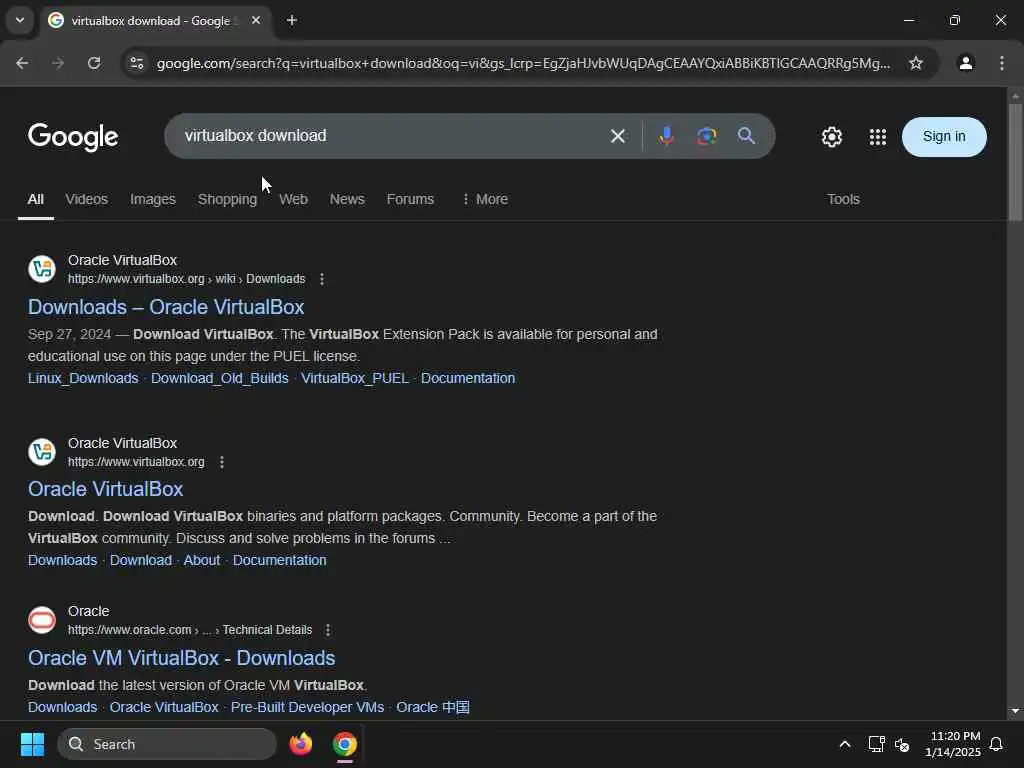Open the Chrome profile icon

point(965,63)
